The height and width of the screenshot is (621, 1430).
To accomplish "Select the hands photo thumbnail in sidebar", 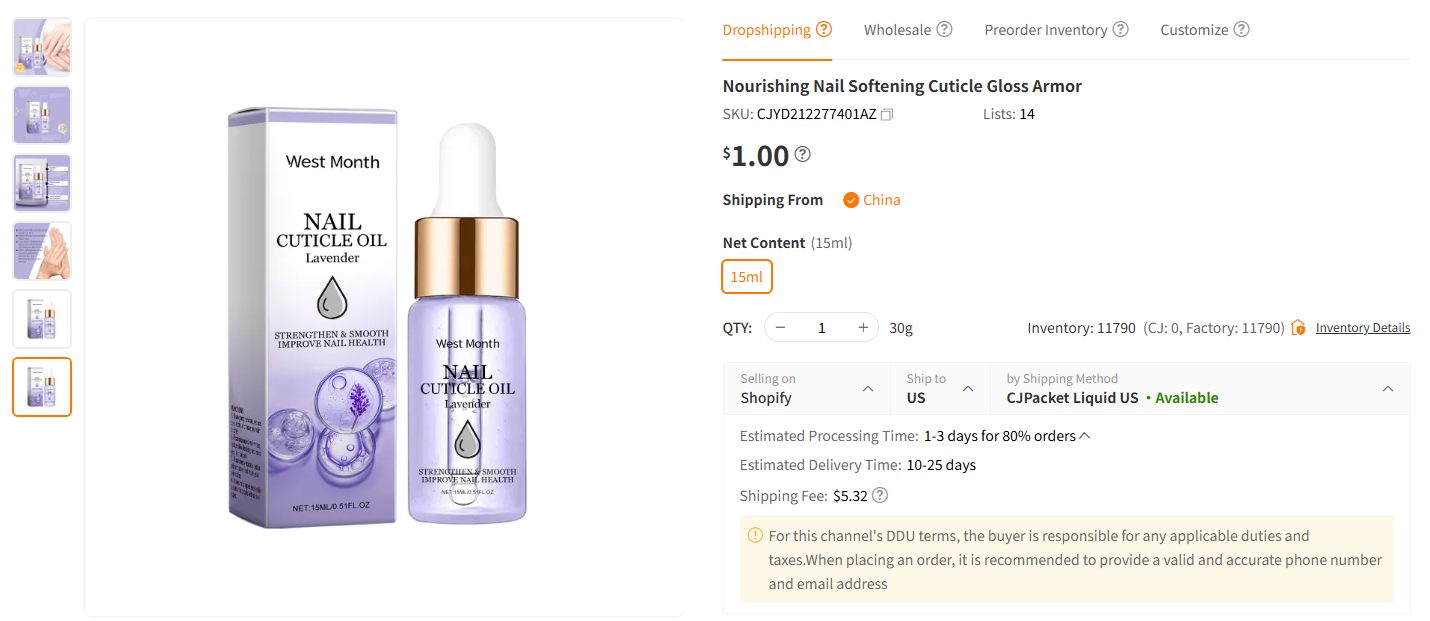I will (x=41, y=251).
